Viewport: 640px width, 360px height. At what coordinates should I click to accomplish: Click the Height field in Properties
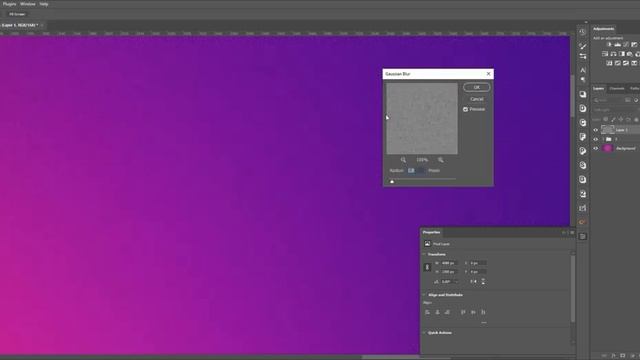point(449,272)
